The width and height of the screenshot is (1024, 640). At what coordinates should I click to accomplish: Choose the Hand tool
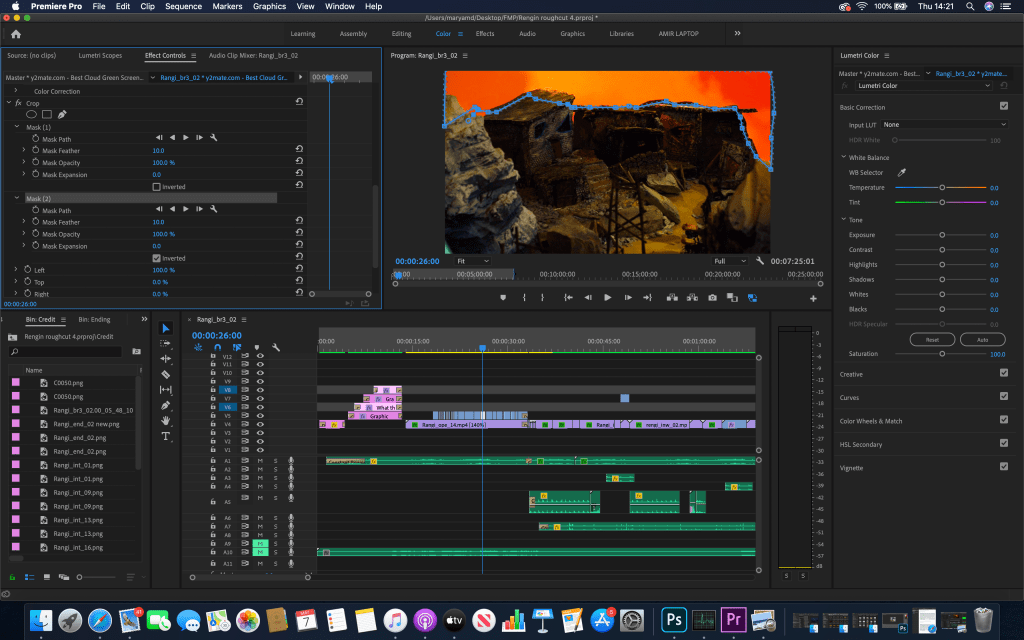pos(165,421)
